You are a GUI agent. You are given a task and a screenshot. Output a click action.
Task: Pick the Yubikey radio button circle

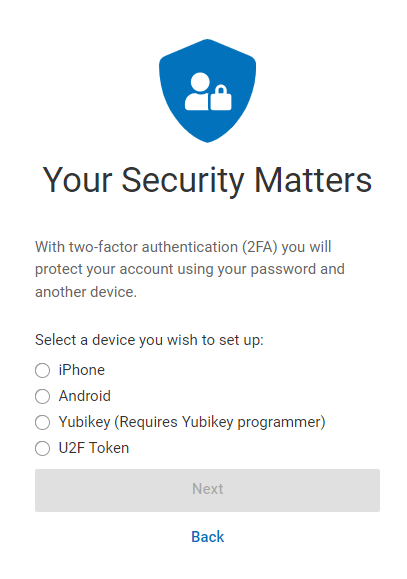pyautogui.click(x=42, y=422)
